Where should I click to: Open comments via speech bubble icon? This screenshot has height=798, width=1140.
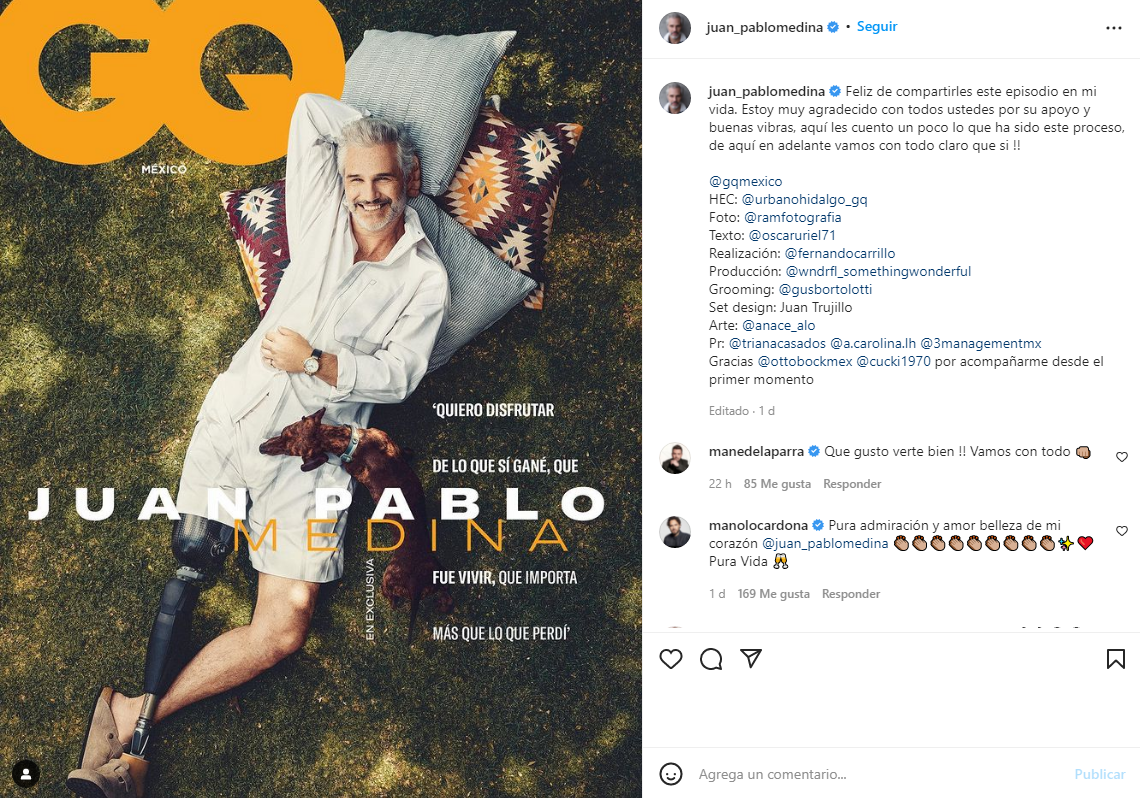(x=710, y=659)
